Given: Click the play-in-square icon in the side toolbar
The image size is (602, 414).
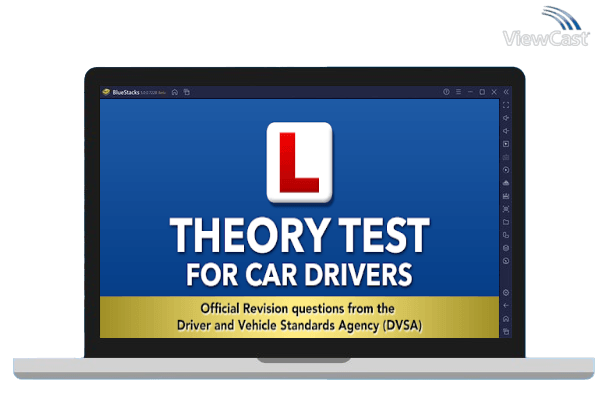Looking at the screenshot, I should 506,144.
